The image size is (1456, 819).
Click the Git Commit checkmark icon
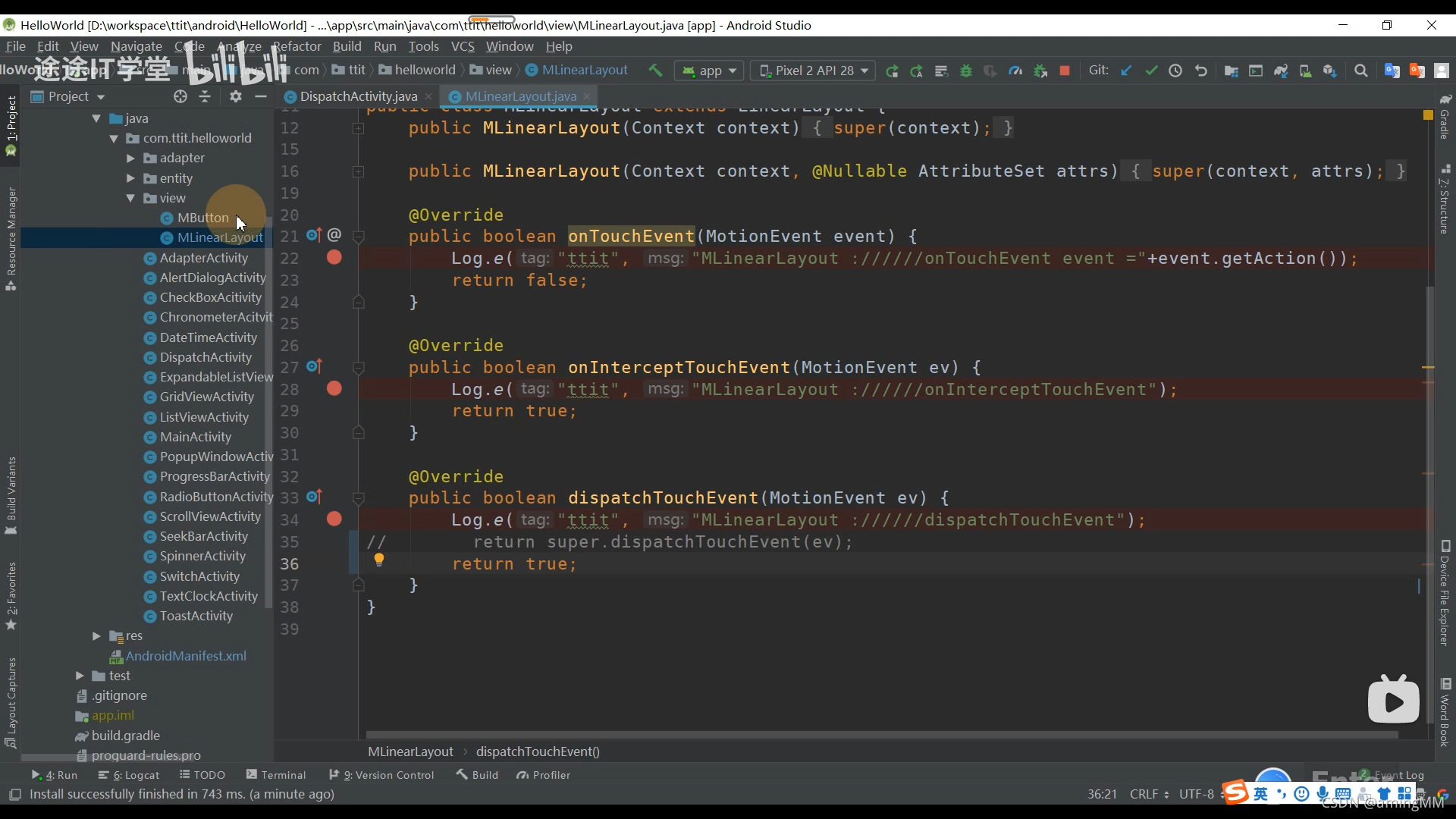point(1151,71)
